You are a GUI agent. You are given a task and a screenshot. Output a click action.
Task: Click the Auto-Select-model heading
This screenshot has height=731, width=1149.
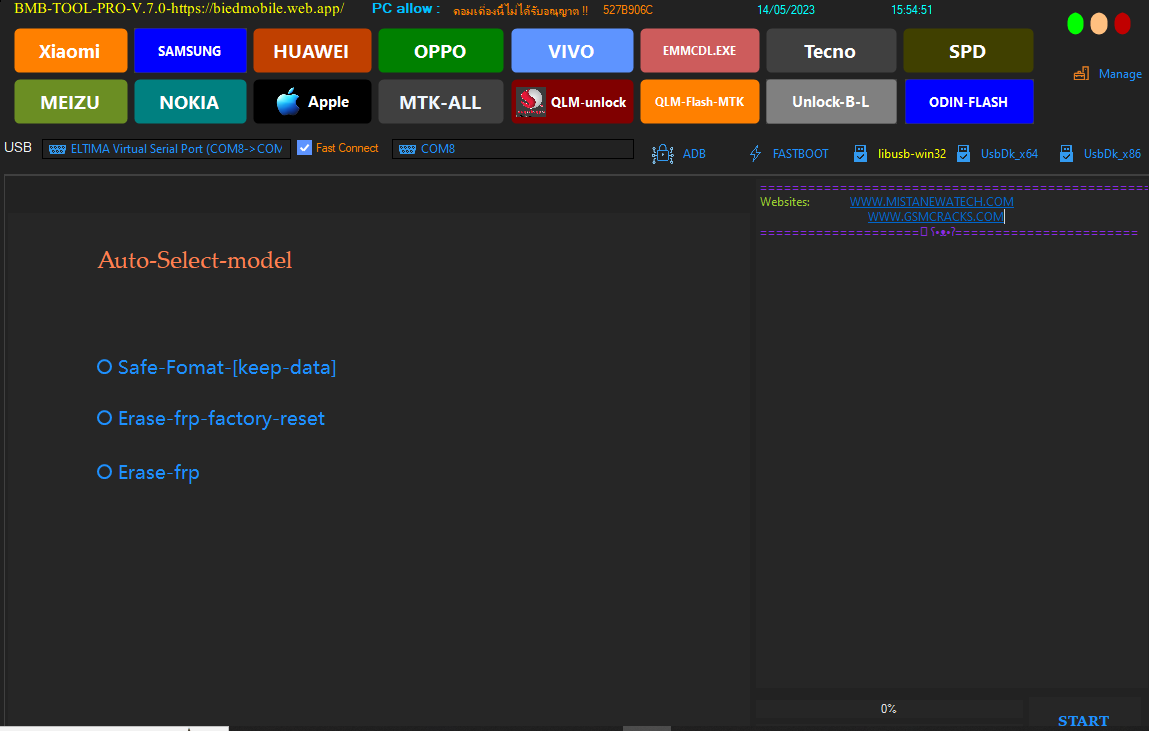195,260
